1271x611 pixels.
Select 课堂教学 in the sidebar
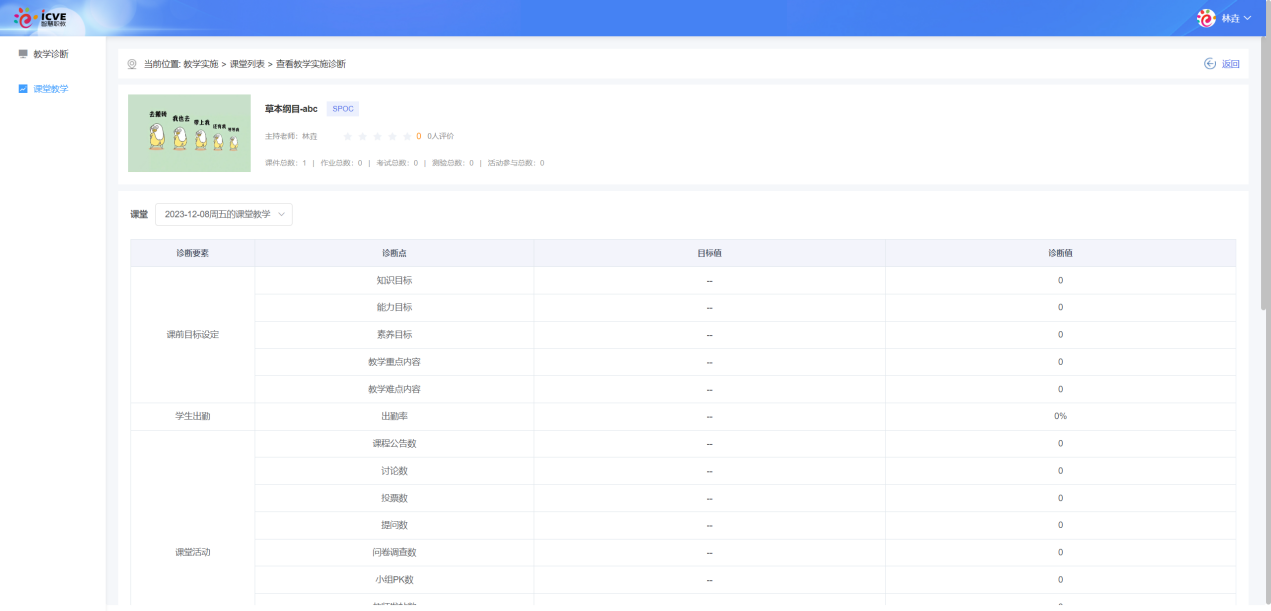click(x=51, y=89)
